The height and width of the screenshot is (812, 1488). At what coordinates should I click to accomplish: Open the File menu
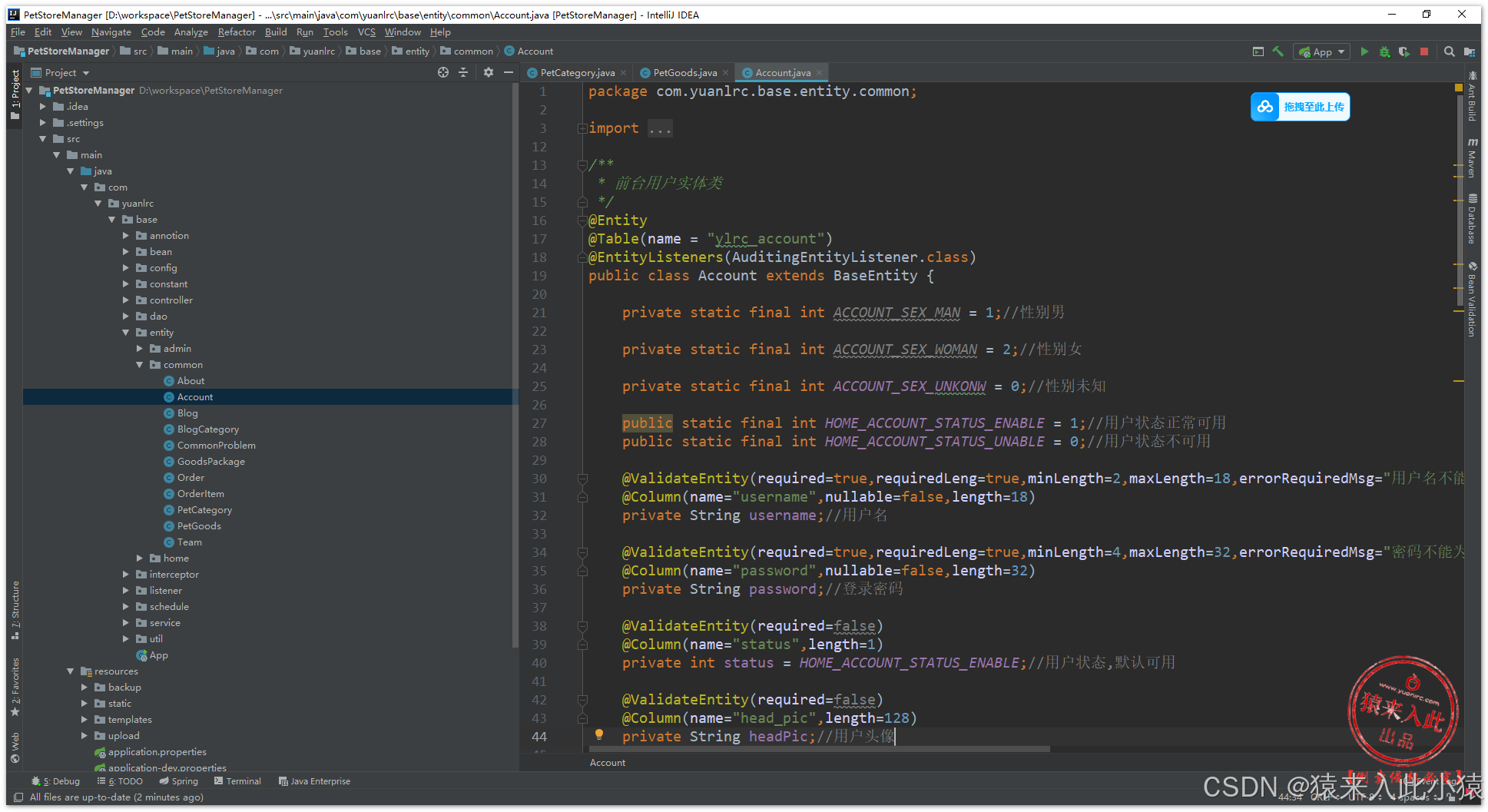[x=18, y=32]
